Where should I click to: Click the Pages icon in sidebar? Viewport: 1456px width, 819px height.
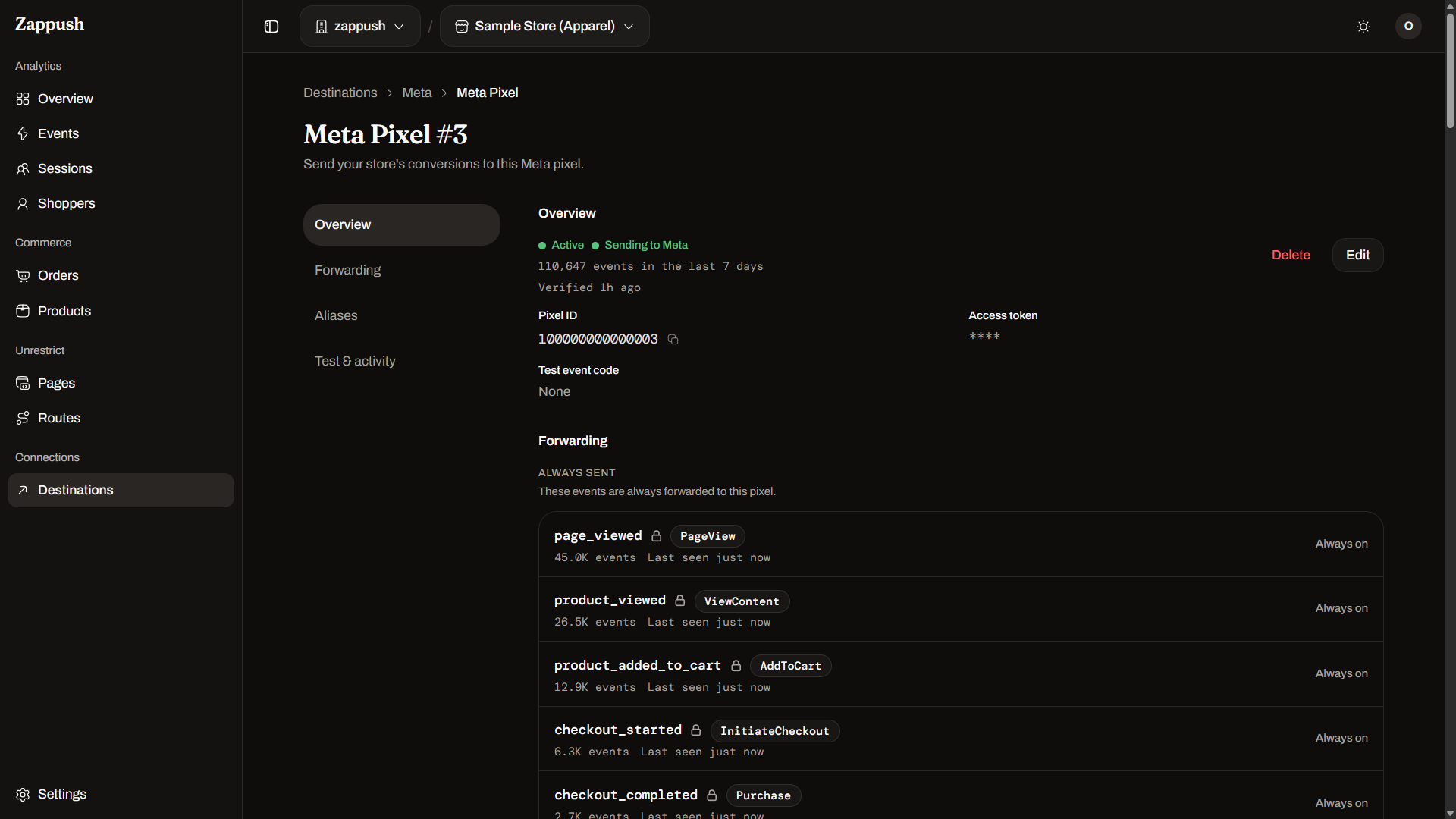(x=23, y=384)
